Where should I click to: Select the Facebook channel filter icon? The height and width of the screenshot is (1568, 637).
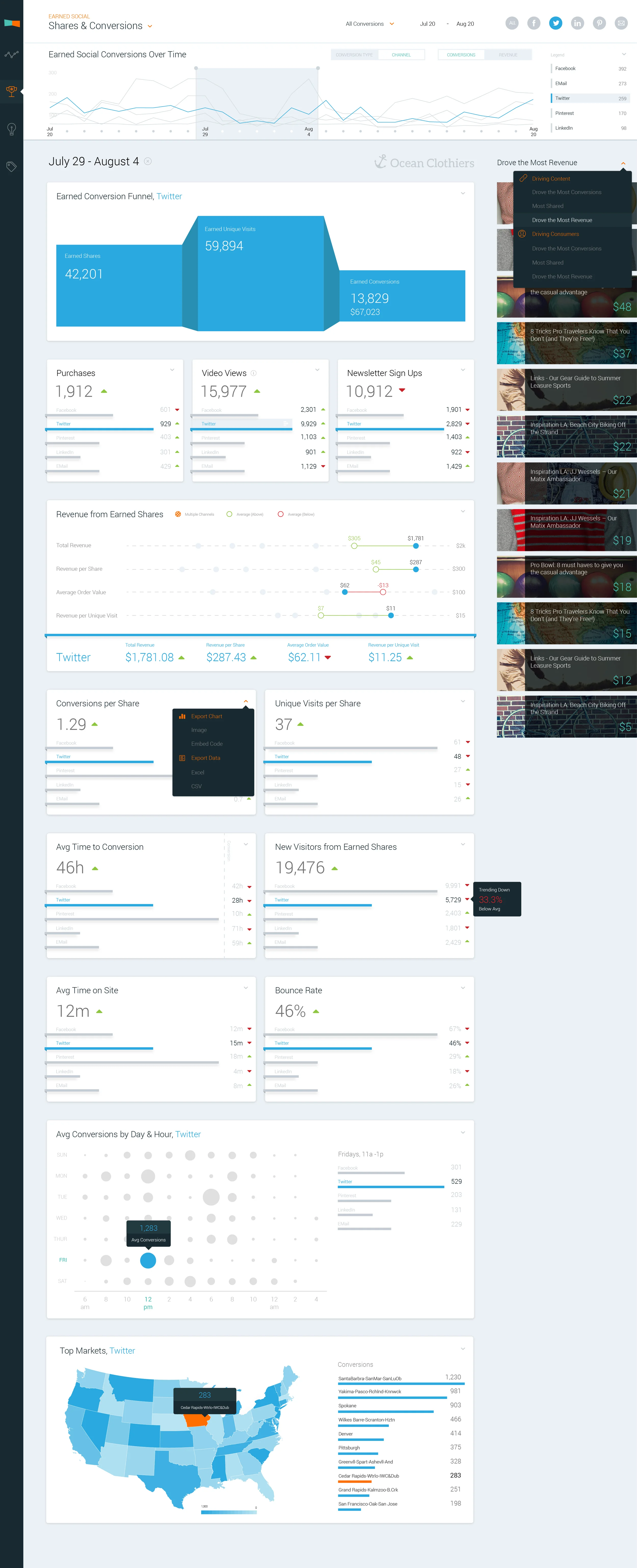(x=534, y=23)
